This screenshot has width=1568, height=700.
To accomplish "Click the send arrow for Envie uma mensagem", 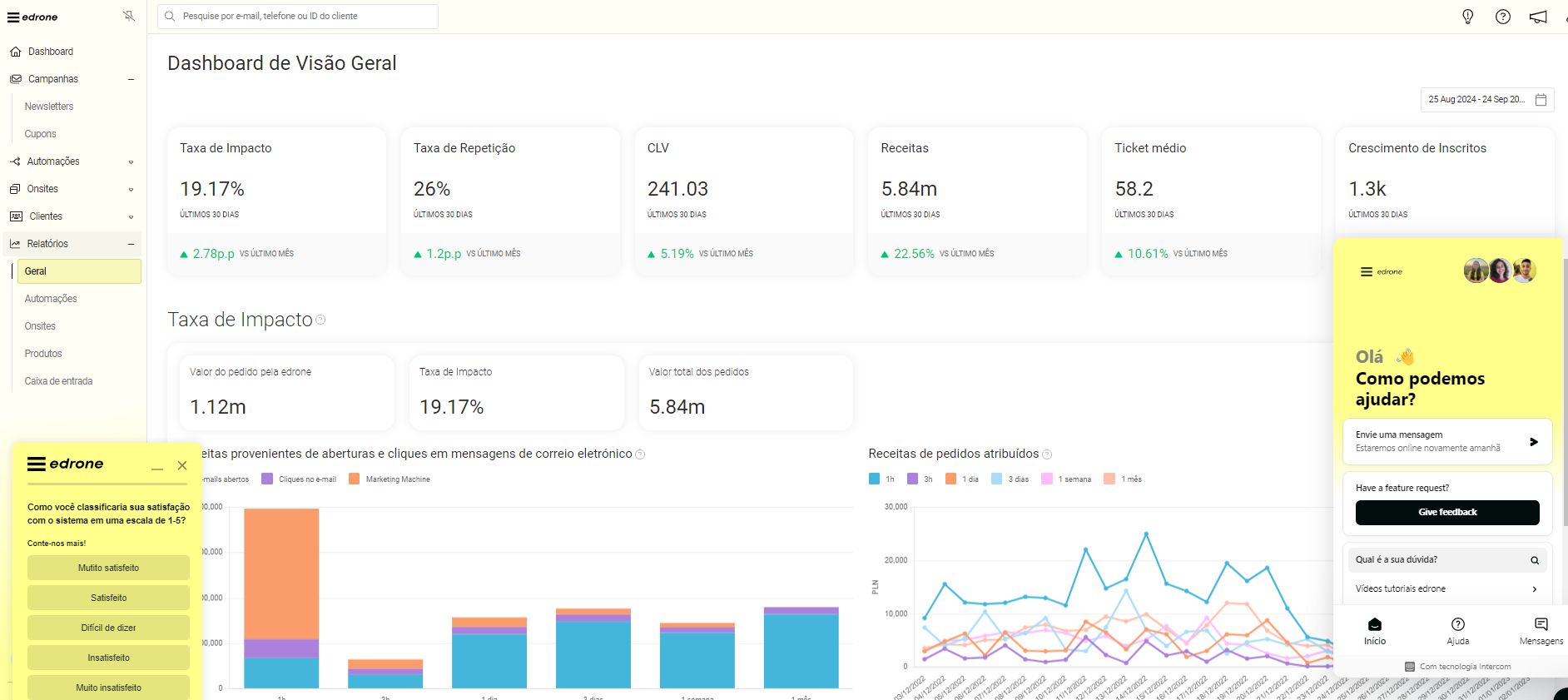I will [1533, 442].
